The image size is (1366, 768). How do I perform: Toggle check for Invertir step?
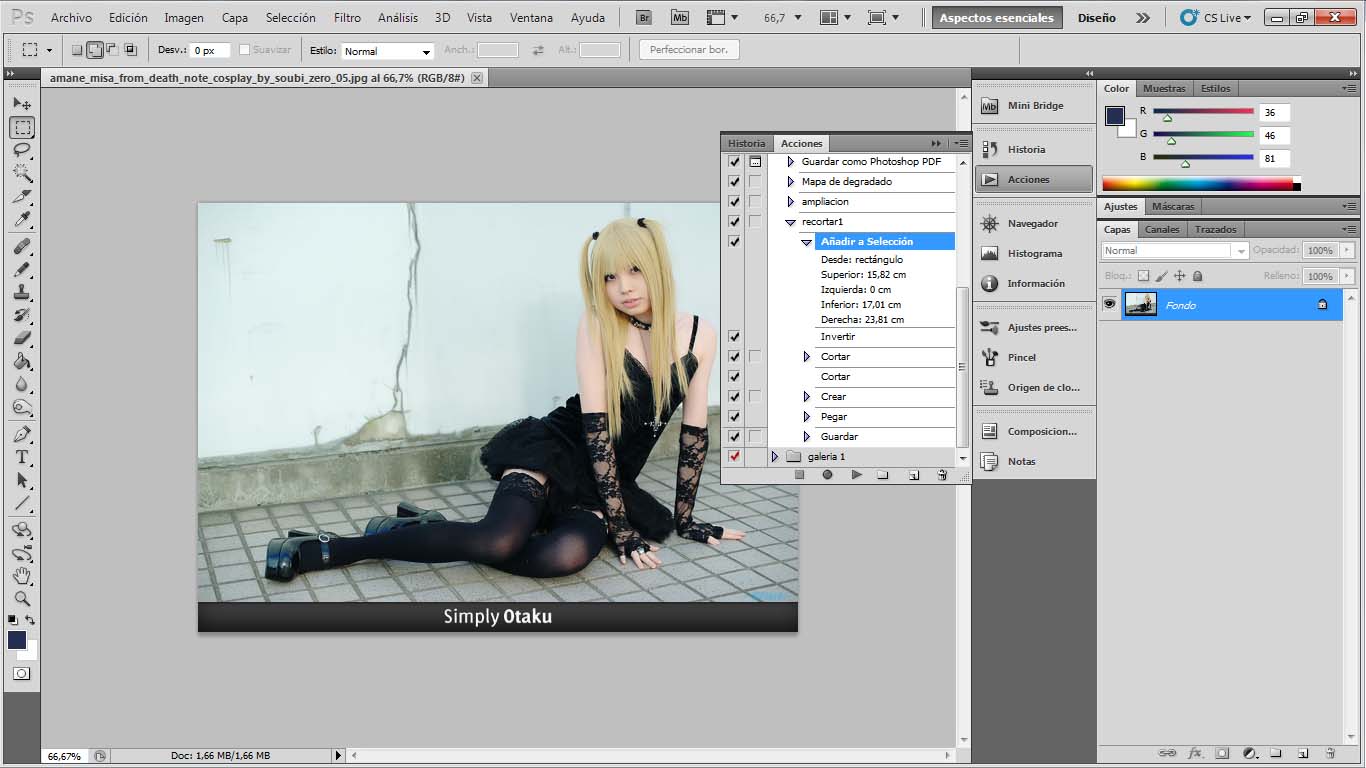[734, 337]
